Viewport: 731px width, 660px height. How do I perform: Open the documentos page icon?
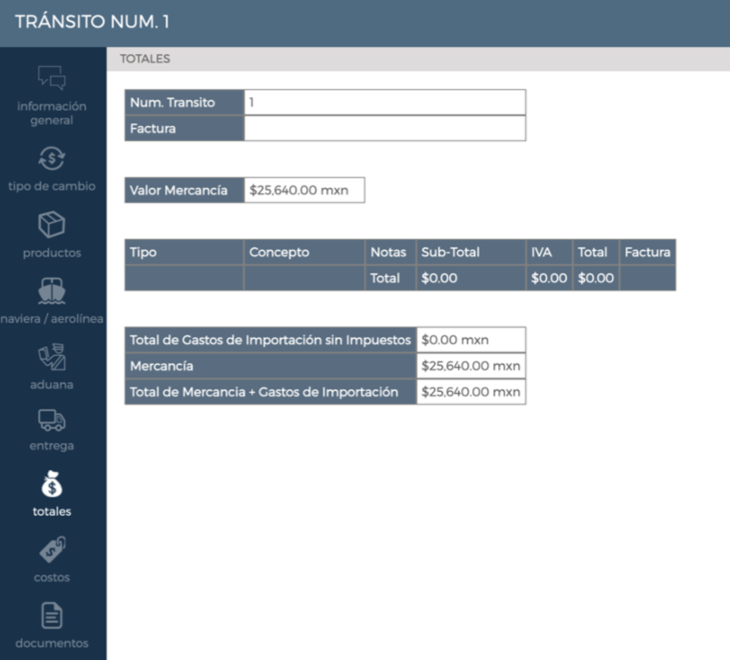51,616
